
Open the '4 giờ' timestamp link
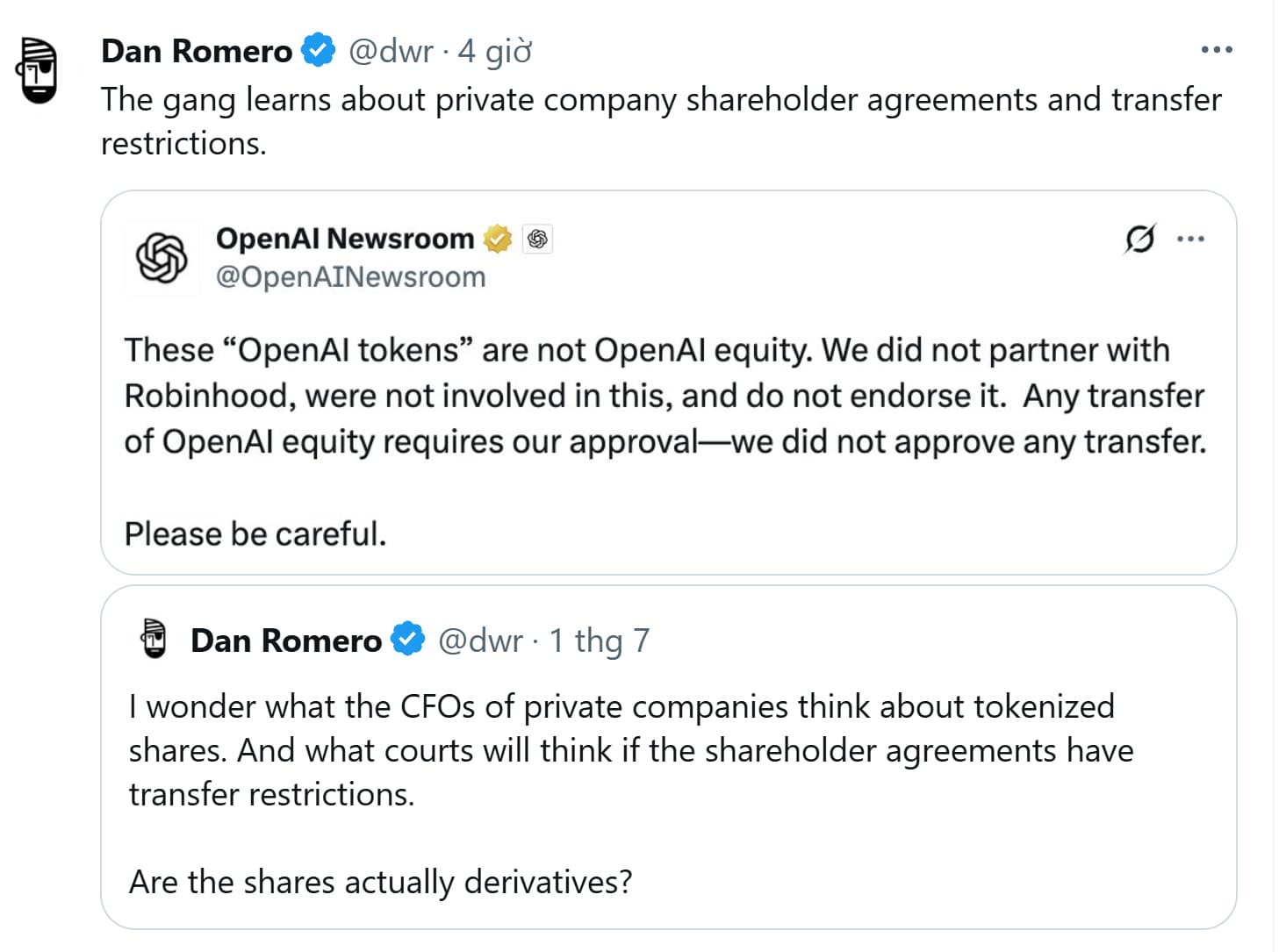[x=495, y=51]
